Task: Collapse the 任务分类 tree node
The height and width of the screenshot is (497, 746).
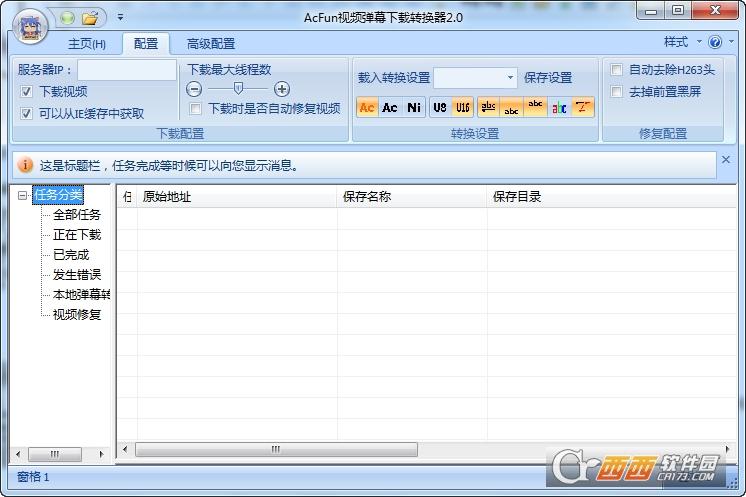Action: pyautogui.click(x=22, y=195)
